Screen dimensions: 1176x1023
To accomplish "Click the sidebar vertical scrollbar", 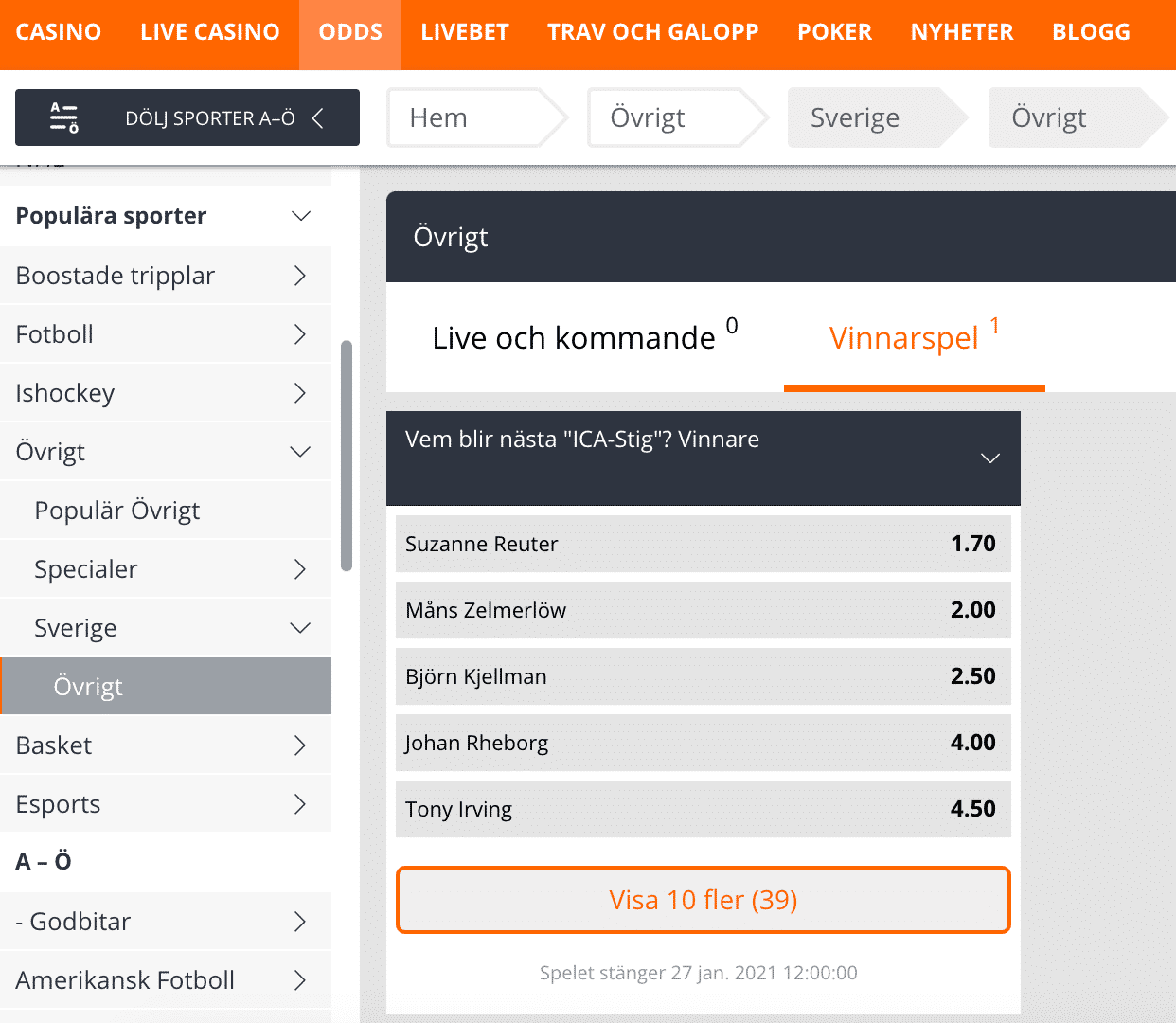I will coord(347,456).
